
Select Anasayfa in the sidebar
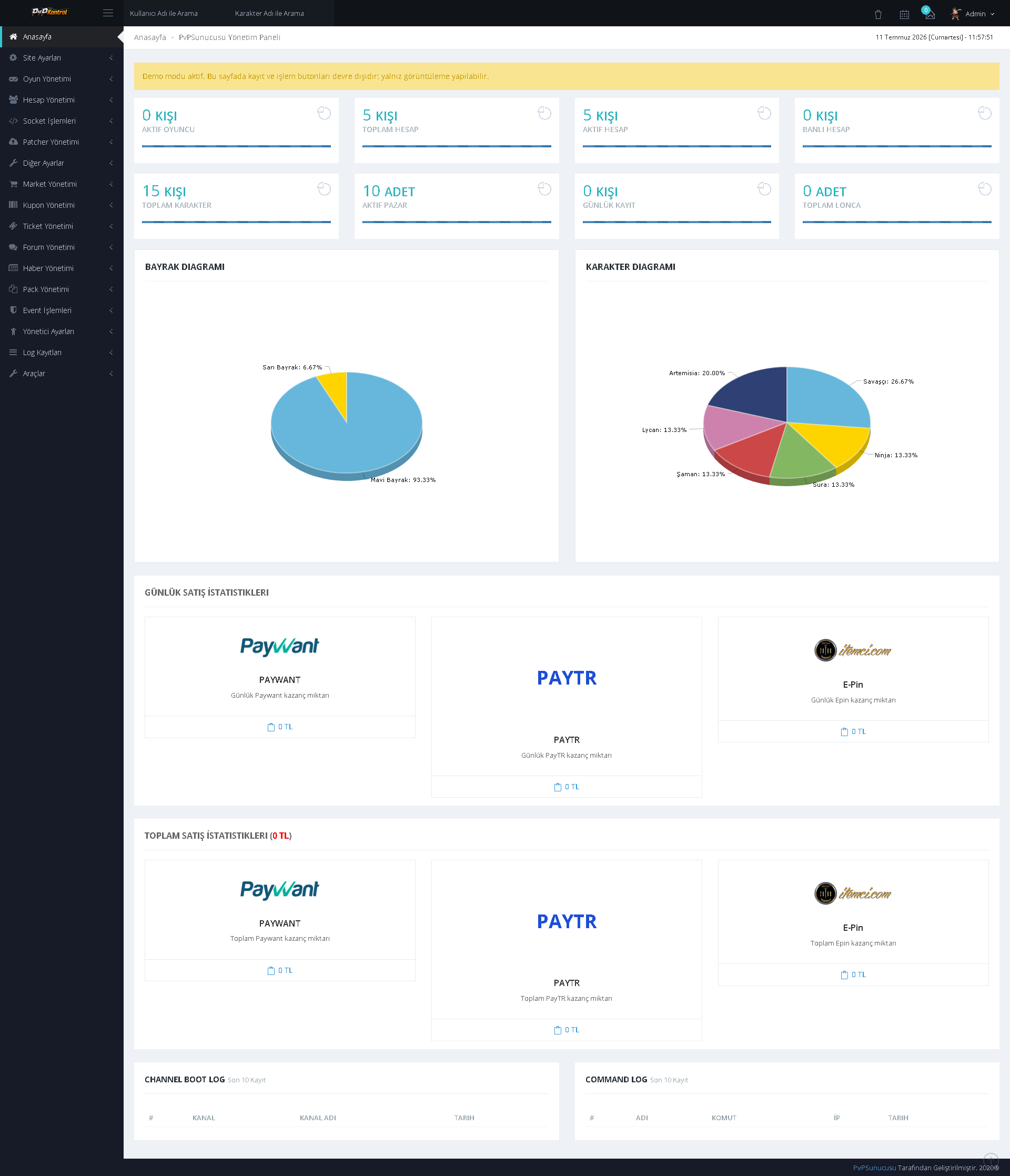coord(62,37)
